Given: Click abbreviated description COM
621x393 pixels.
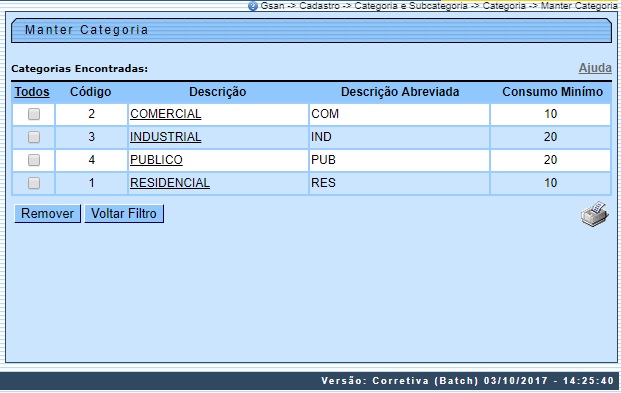Looking at the screenshot, I should click(325, 114).
